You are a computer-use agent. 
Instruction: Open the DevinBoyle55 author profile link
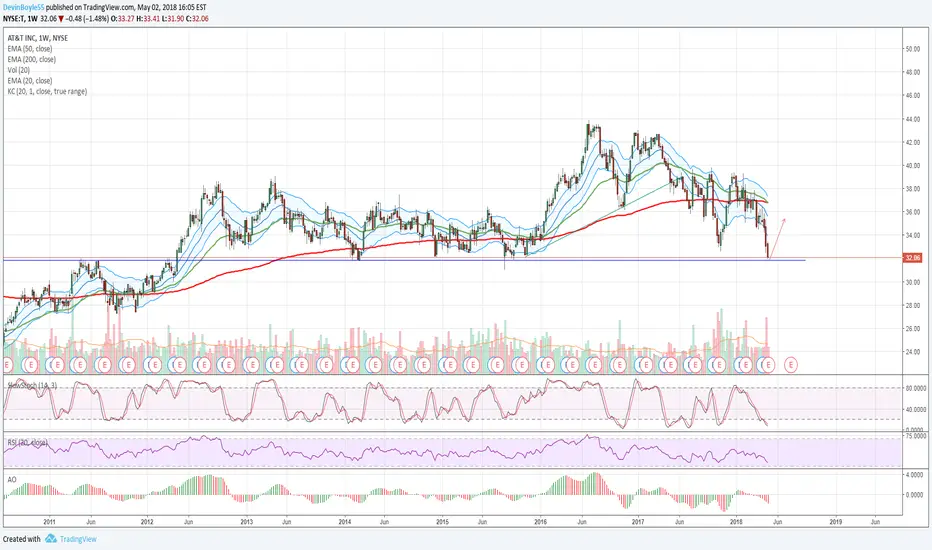click(x=23, y=7)
